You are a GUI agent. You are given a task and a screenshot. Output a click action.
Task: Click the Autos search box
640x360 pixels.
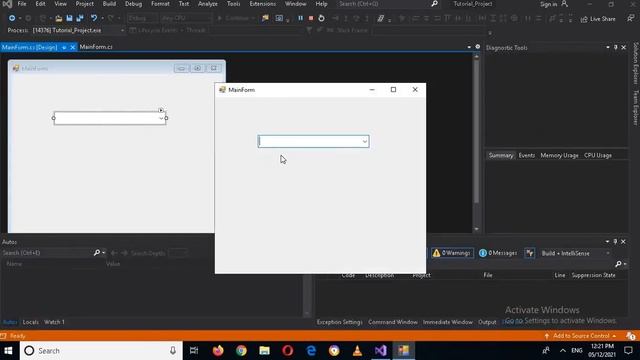tap(47, 253)
